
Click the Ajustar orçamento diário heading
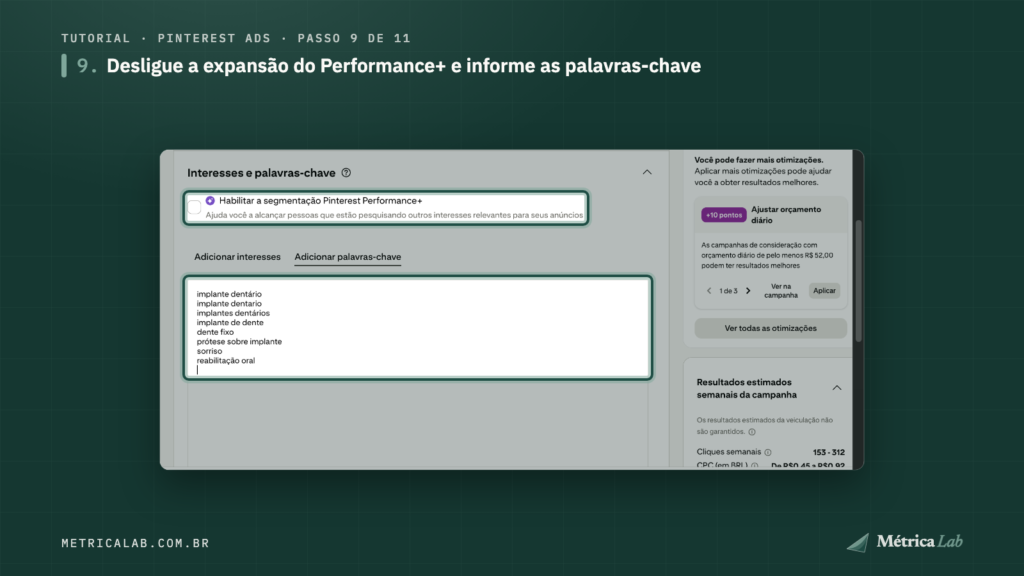tap(786, 215)
